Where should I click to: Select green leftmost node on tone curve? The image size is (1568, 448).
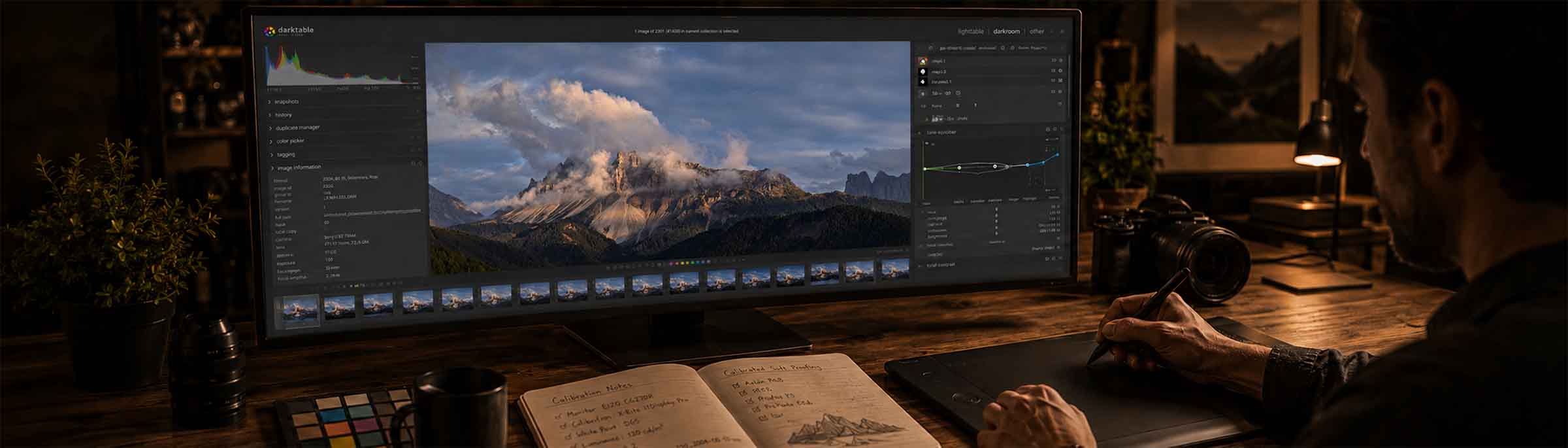point(925,169)
